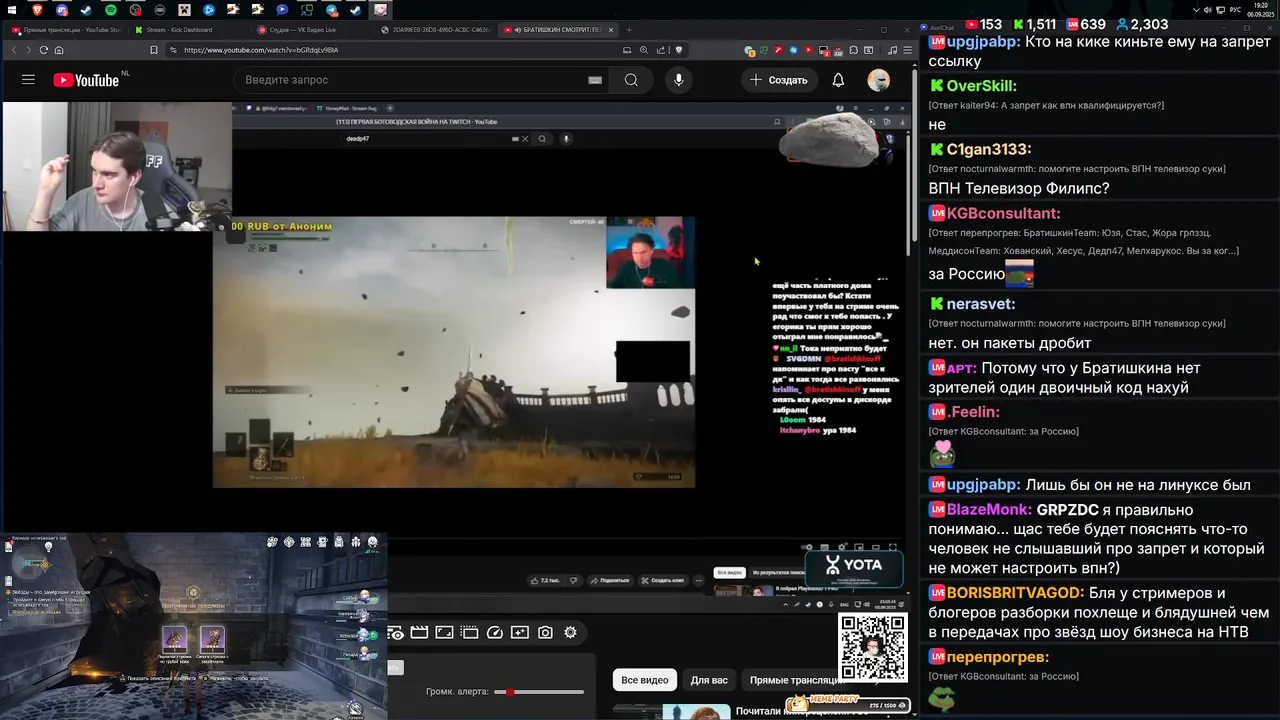
Task: Go to YouTube home via logo
Action: tap(86, 80)
